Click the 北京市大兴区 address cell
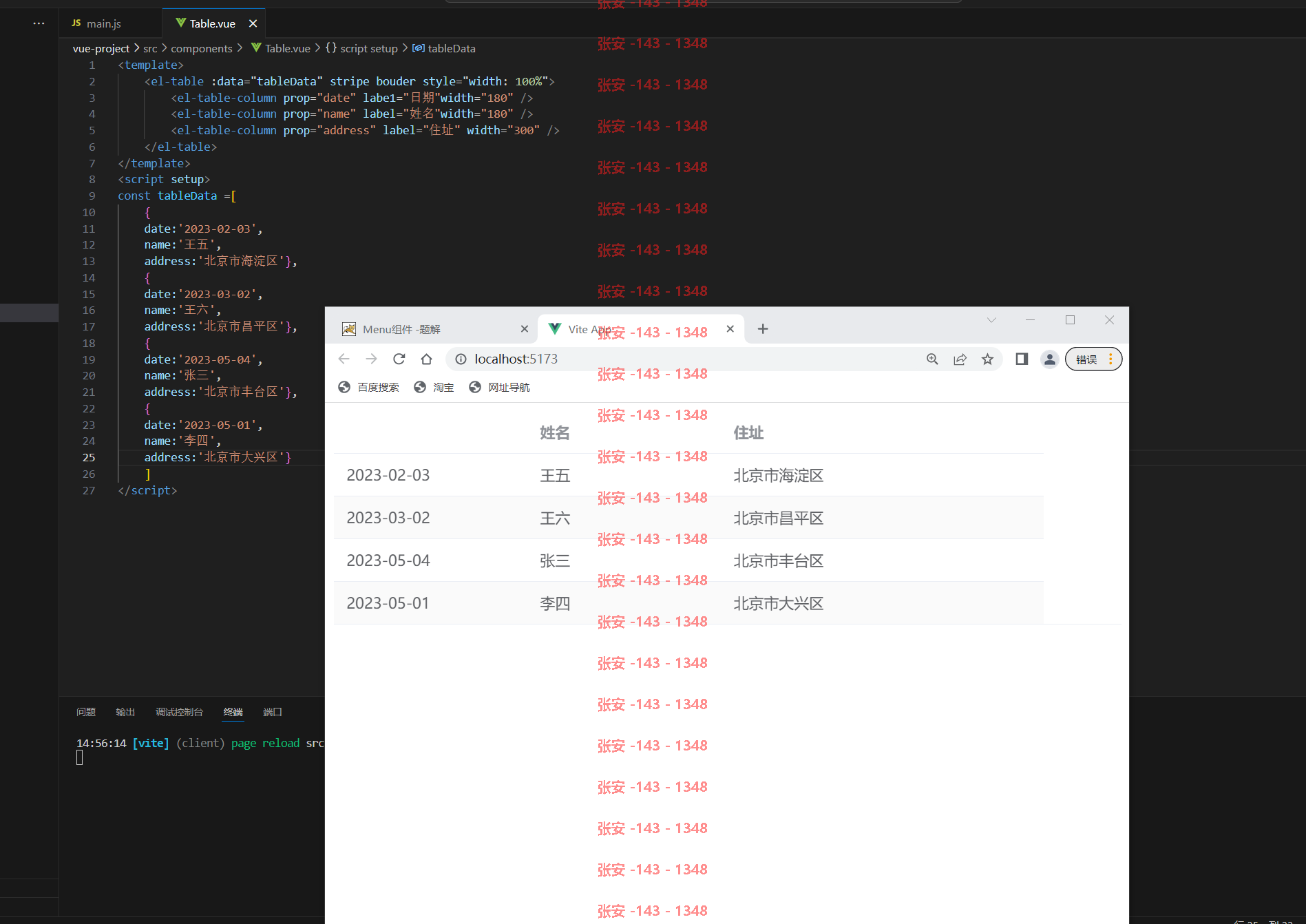Screen dimensions: 1306x924 [x=779, y=603]
